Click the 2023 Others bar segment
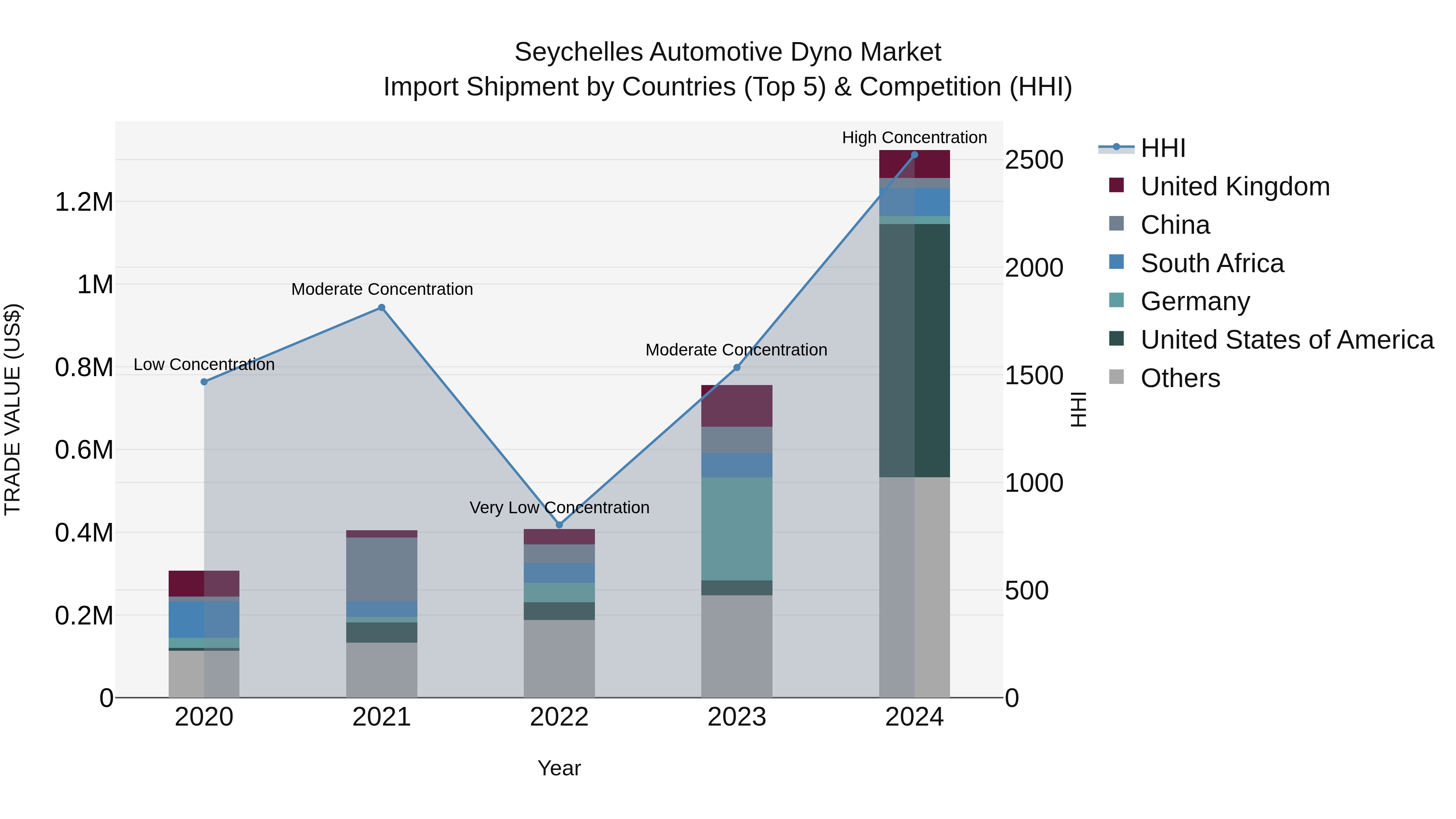Image resolution: width=1456 pixels, height=819 pixels. point(736,646)
